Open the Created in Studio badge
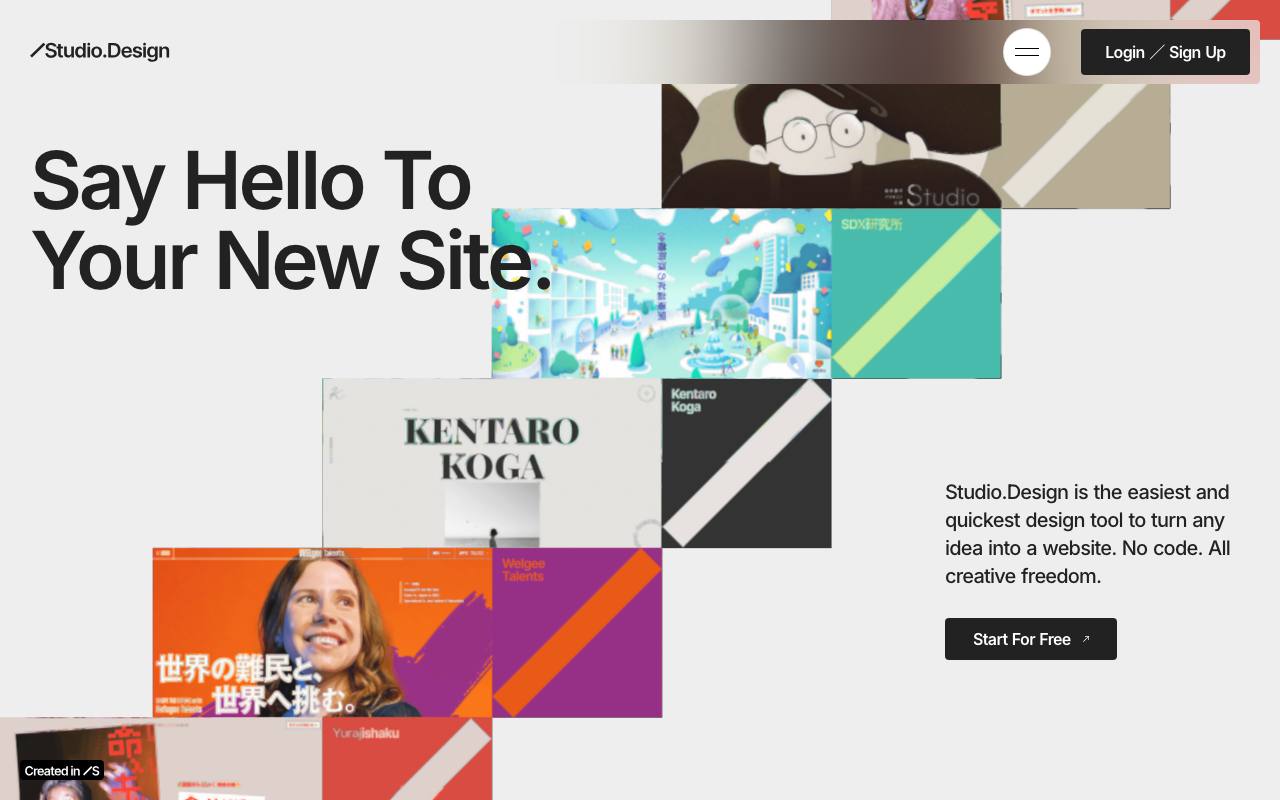Screen dimensions: 1280x800 pyautogui.click(x=62, y=771)
